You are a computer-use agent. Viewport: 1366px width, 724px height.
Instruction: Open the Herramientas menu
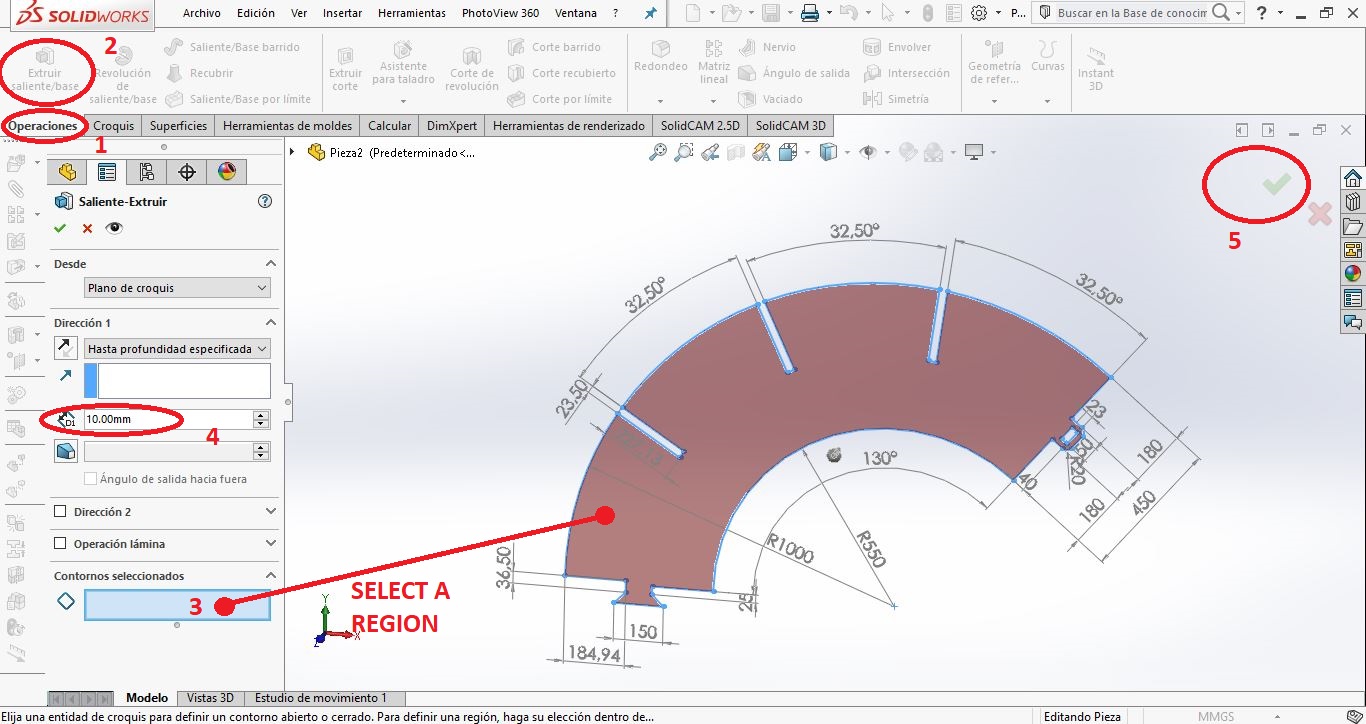point(412,13)
